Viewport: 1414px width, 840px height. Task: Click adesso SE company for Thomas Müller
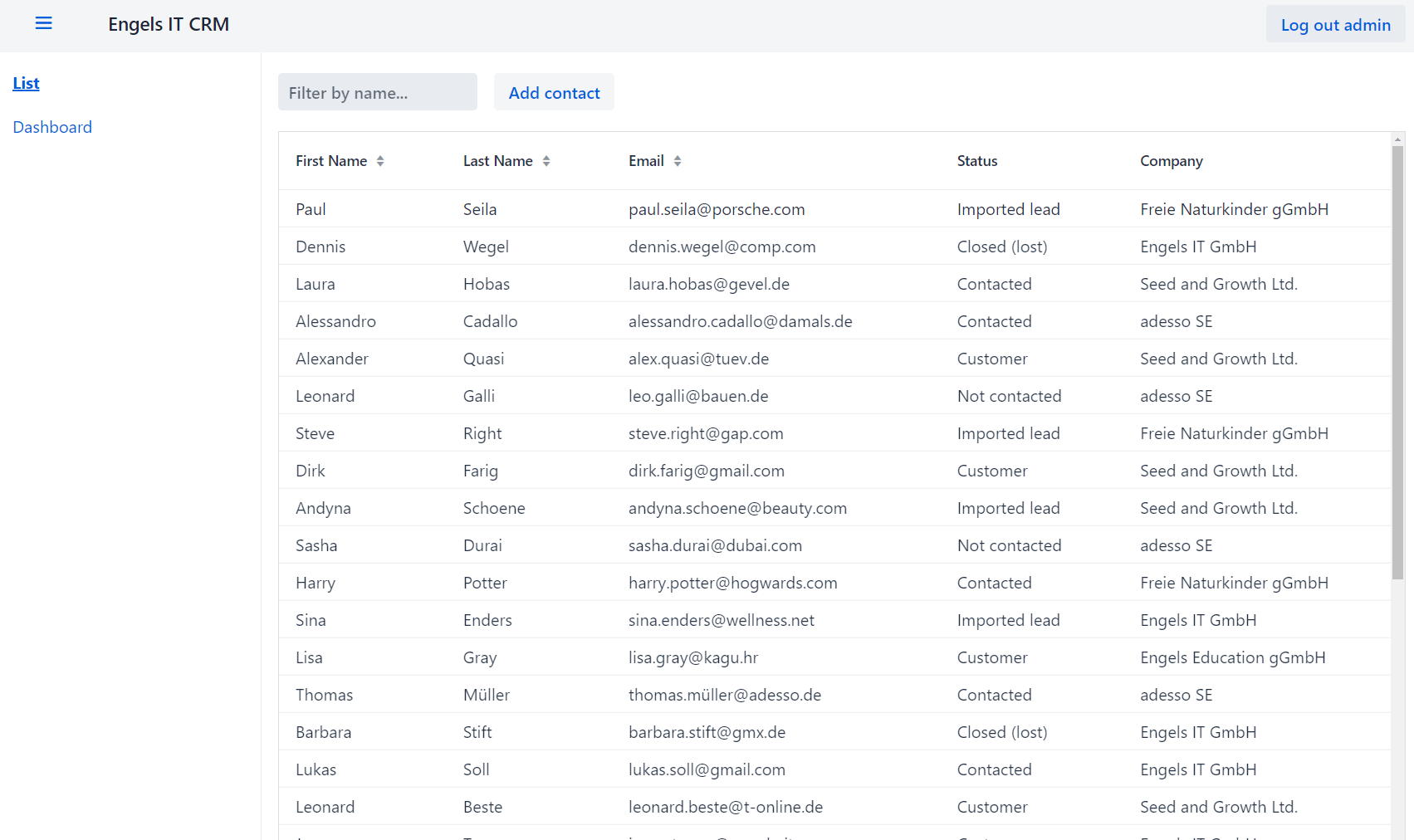[1176, 694]
